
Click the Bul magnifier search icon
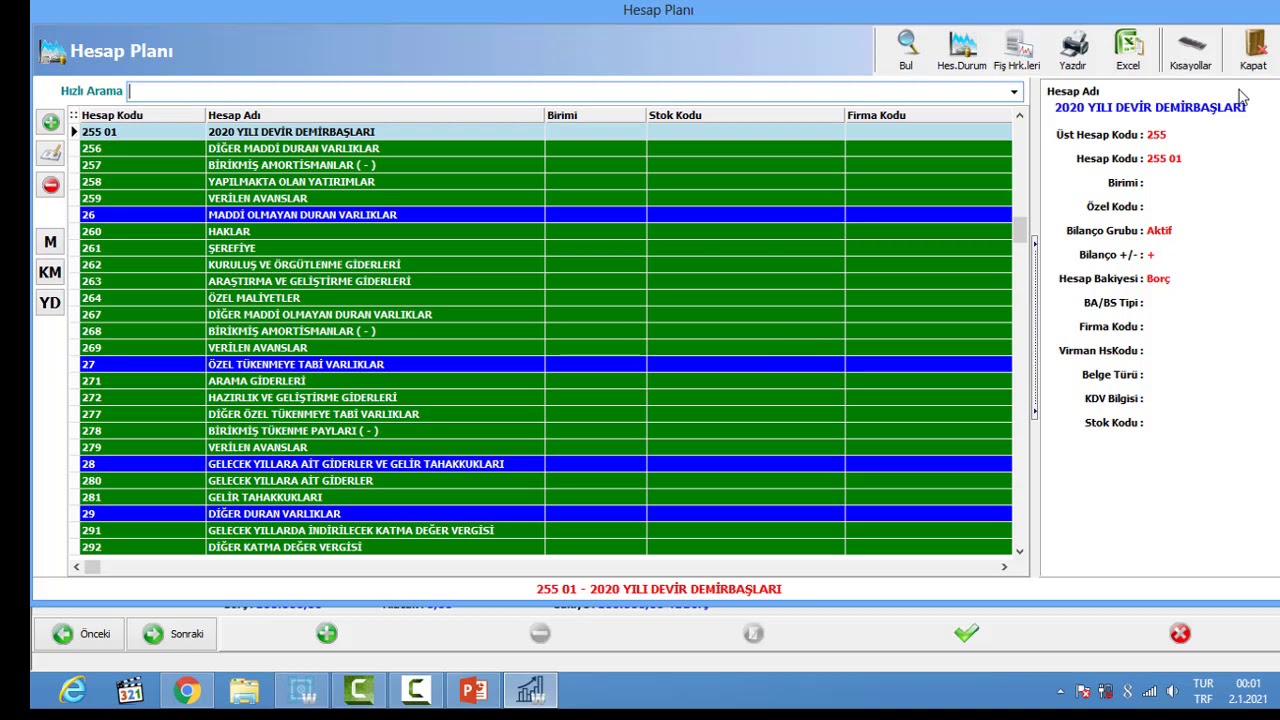pos(906,44)
